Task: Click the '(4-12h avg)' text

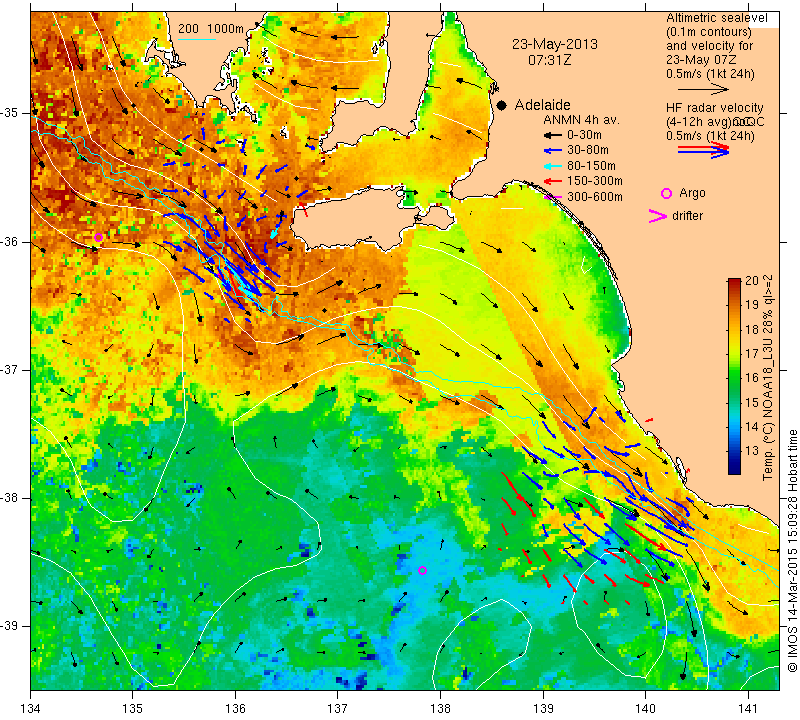Action: click(698, 122)
